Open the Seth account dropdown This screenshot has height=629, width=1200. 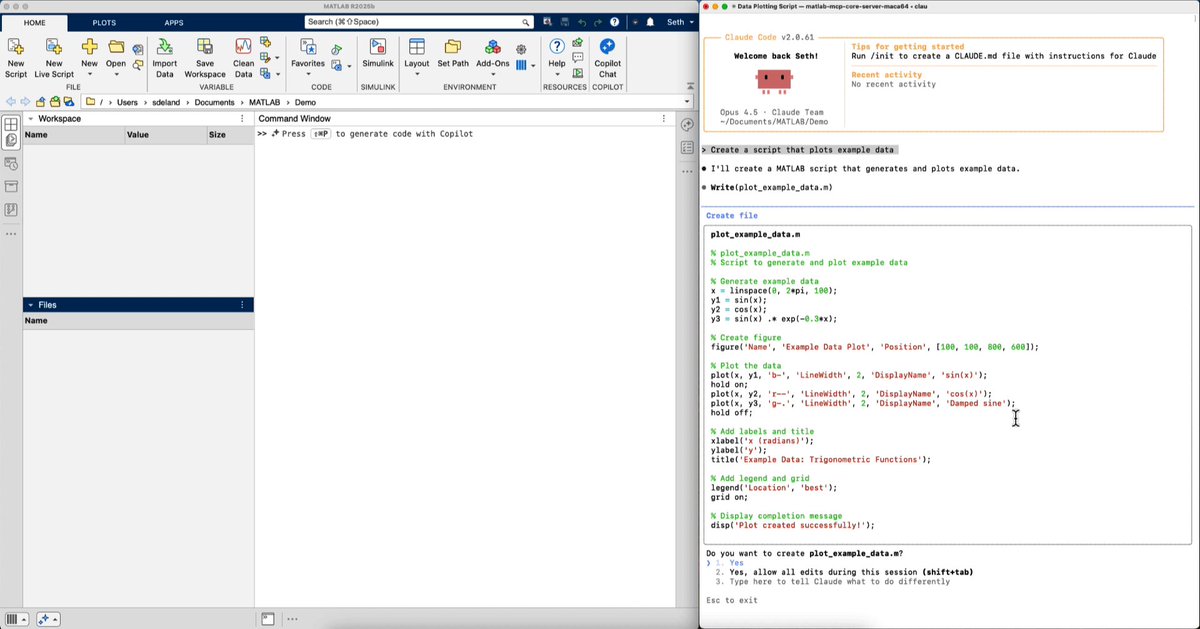pos(680,22)
